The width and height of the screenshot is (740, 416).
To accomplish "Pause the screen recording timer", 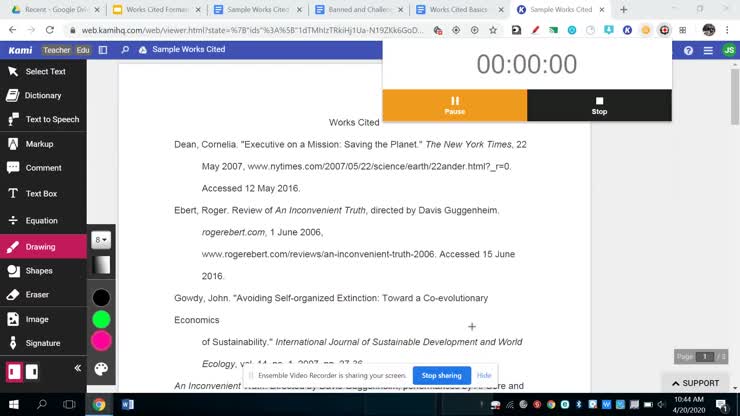I will point(455,105).
